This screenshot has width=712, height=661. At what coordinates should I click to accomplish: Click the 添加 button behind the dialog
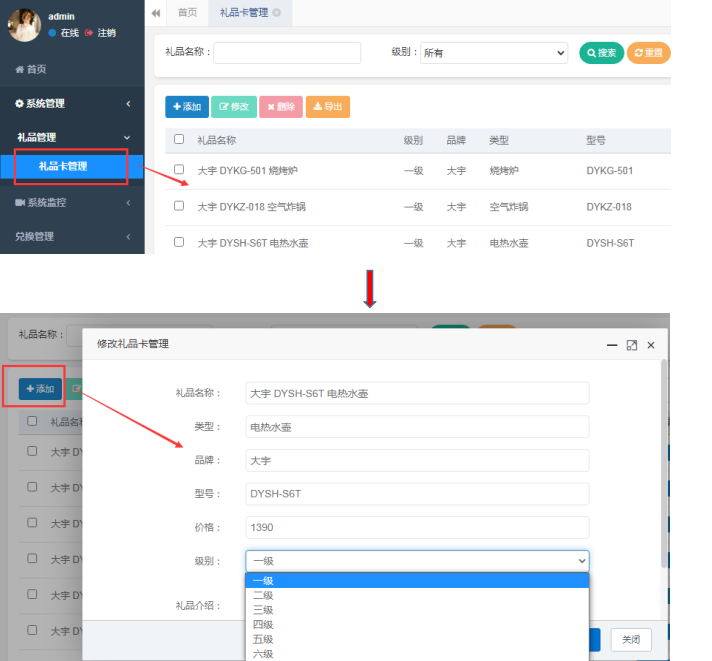pos(40,389)
